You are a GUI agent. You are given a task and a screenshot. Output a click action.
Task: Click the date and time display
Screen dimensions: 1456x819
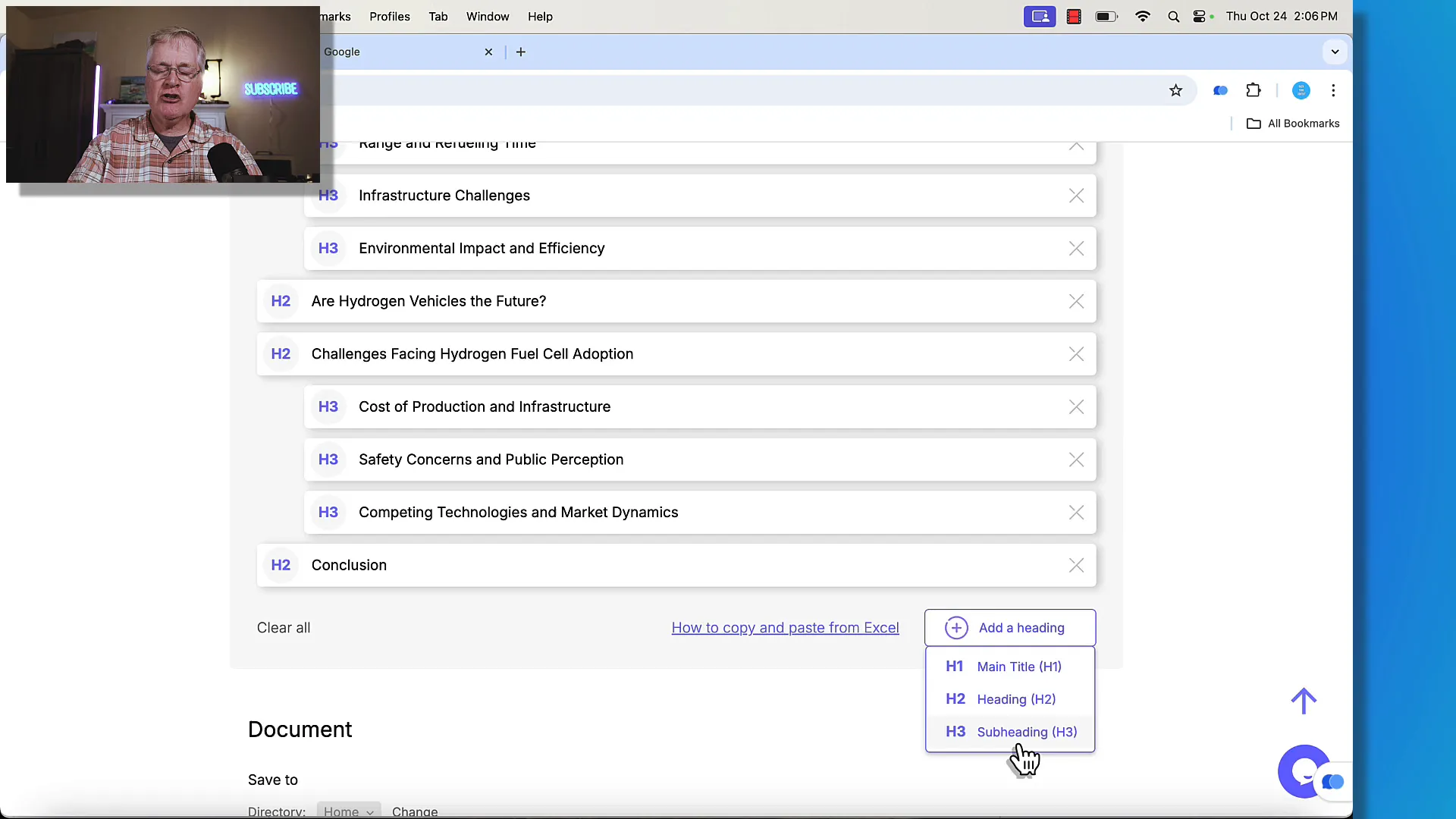point(1282,17)
